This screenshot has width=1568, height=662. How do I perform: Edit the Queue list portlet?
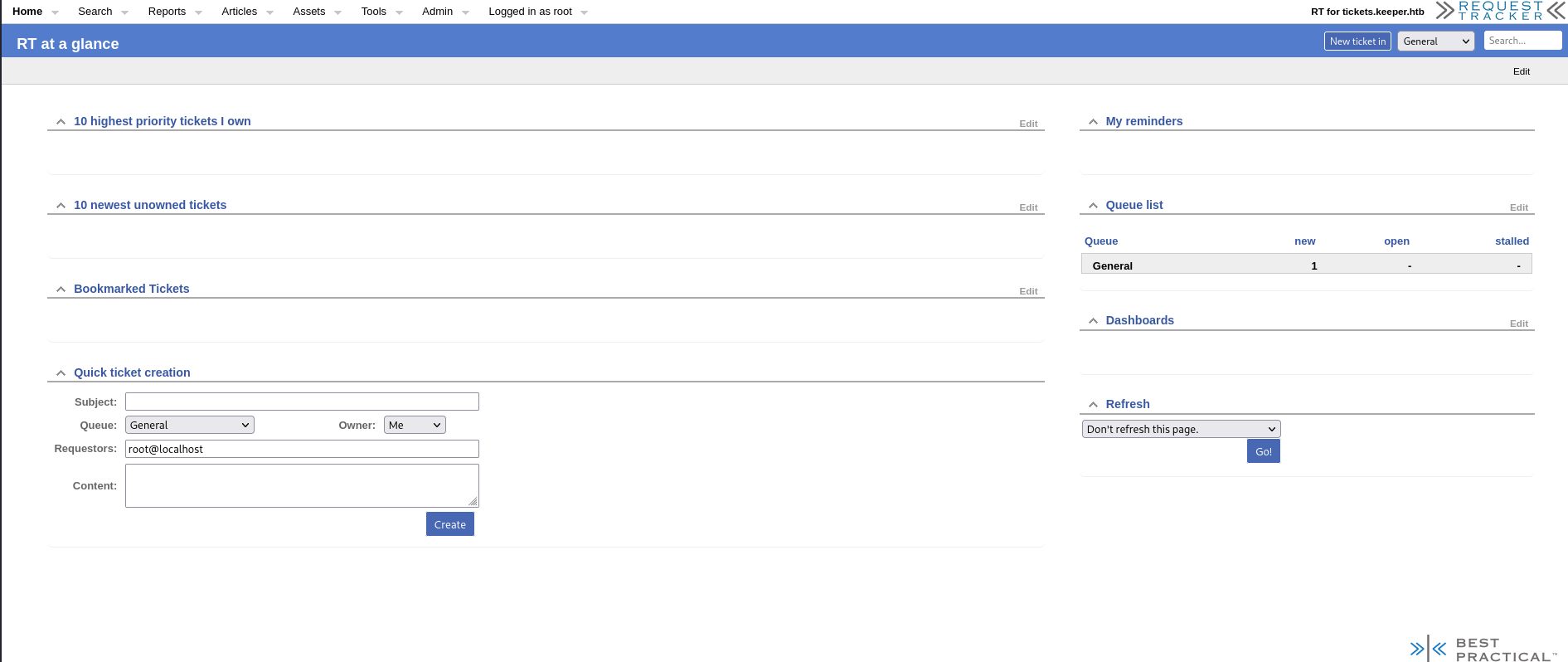click(x=1519, y=207)
